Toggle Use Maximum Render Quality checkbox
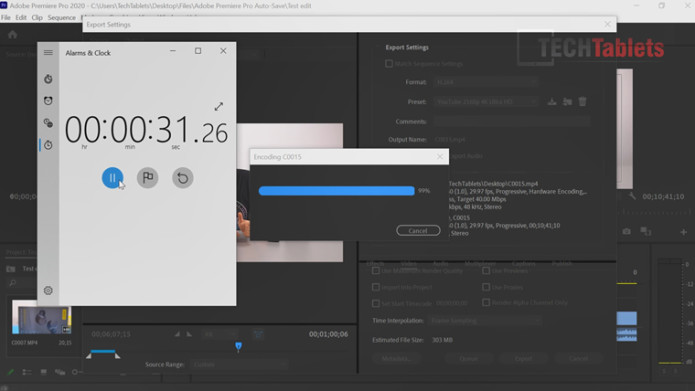Viewport: 695px width, 391px height. pos(376,270)
